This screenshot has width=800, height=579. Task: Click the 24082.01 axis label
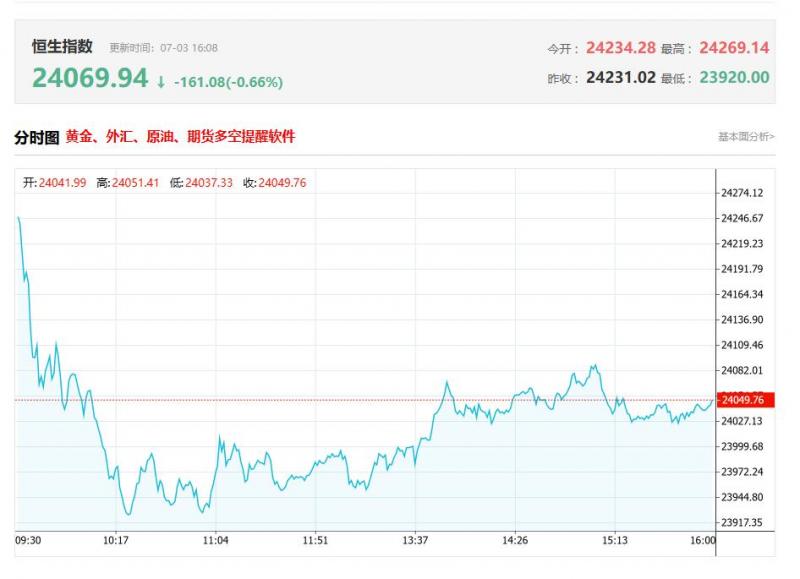click(742, 370)
